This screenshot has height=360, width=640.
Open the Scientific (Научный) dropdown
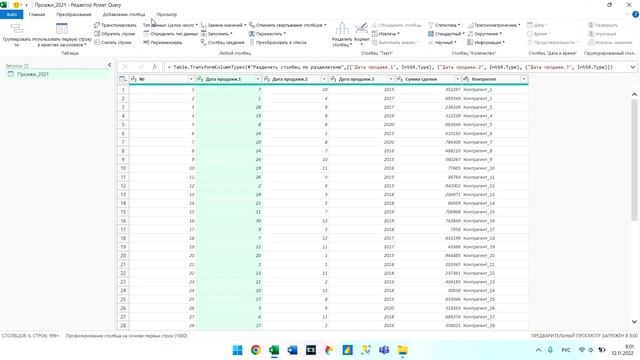coord(442,42)
